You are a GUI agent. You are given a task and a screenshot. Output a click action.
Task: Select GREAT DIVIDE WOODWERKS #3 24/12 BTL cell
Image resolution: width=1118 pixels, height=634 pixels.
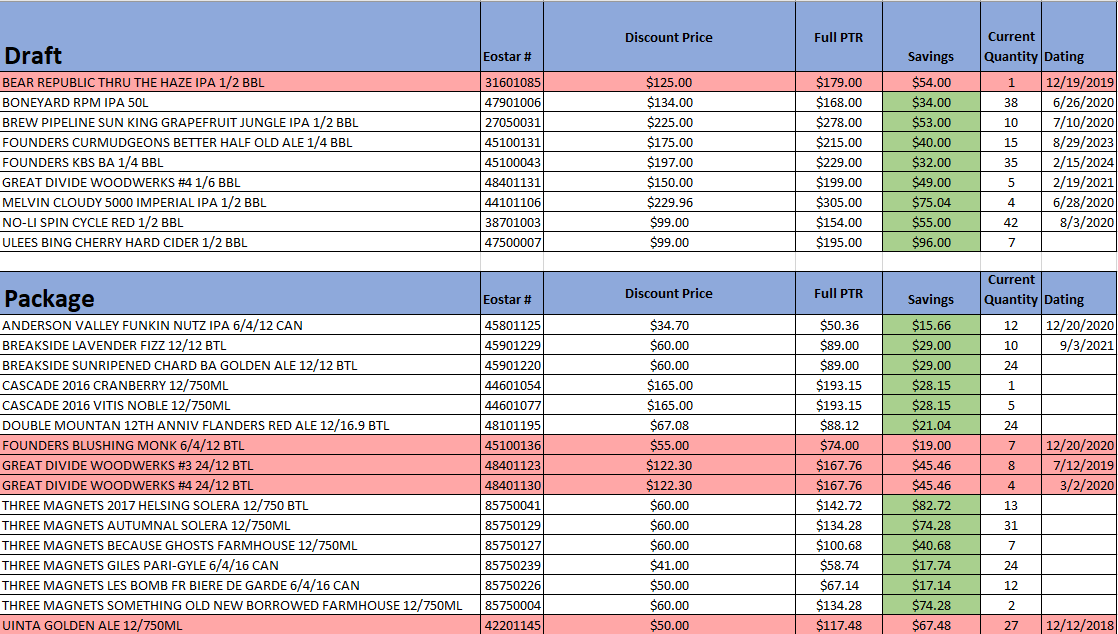(240, 465)
